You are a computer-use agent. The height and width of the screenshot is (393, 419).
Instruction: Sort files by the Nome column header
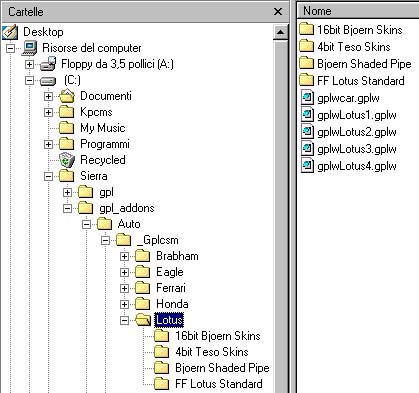tap(358, 11)
